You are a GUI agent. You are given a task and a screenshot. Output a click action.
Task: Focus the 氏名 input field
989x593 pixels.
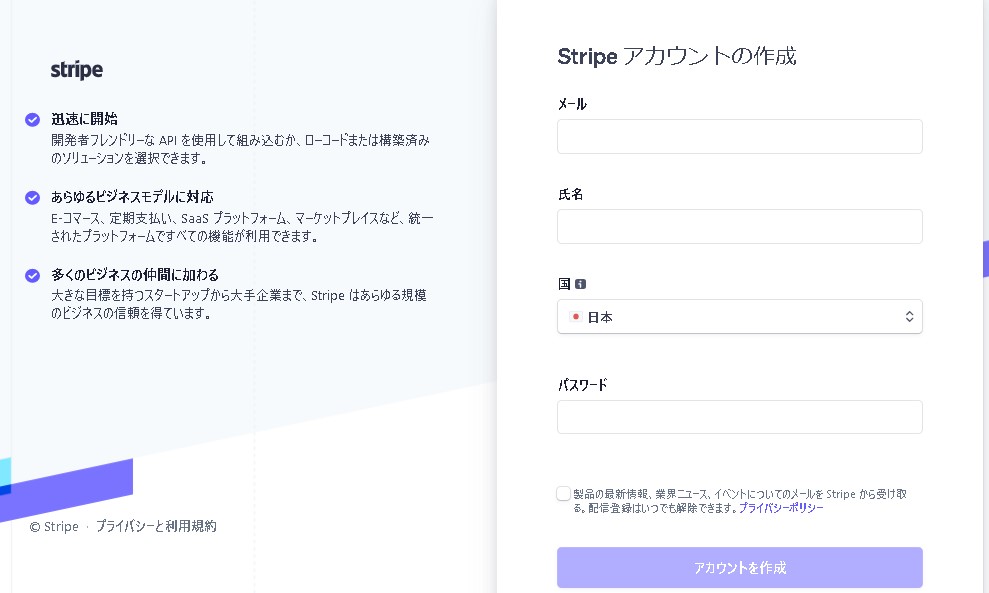(739, 227)
